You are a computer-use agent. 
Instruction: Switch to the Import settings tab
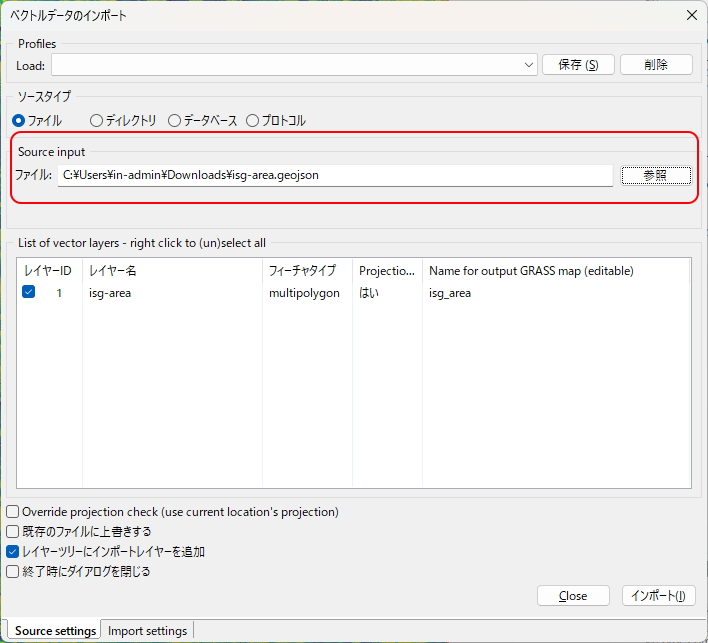[x=147, y=630]
